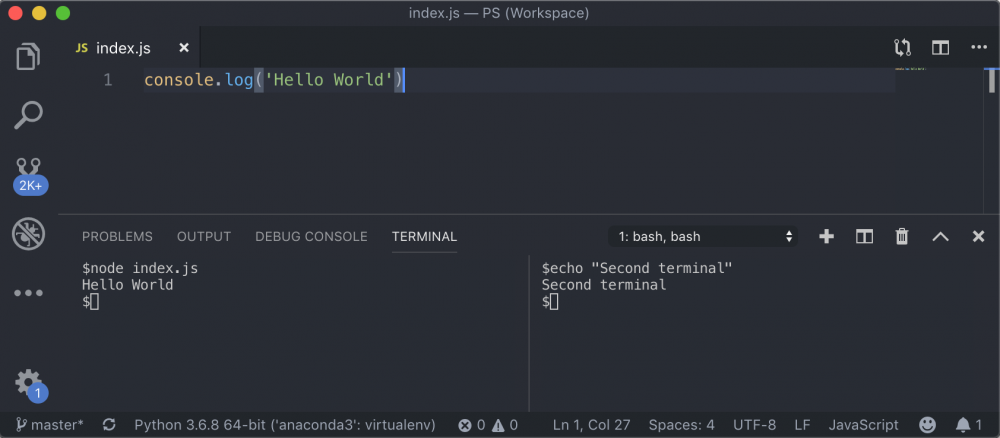Split the editor to the right
Viewport: 1000px width, 438px height.
(941, 48)
